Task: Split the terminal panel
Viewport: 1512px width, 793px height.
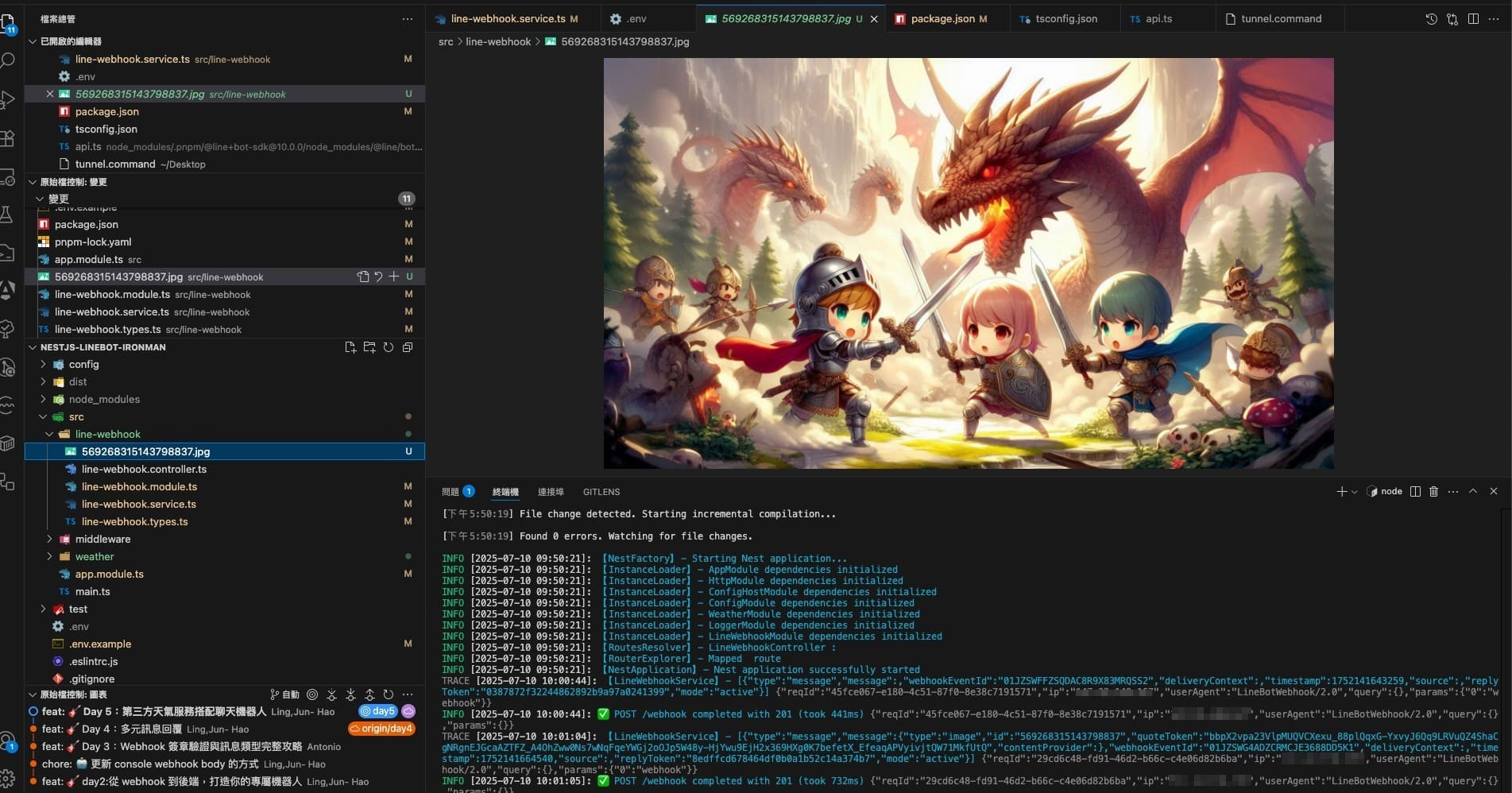Action: 1415,492
